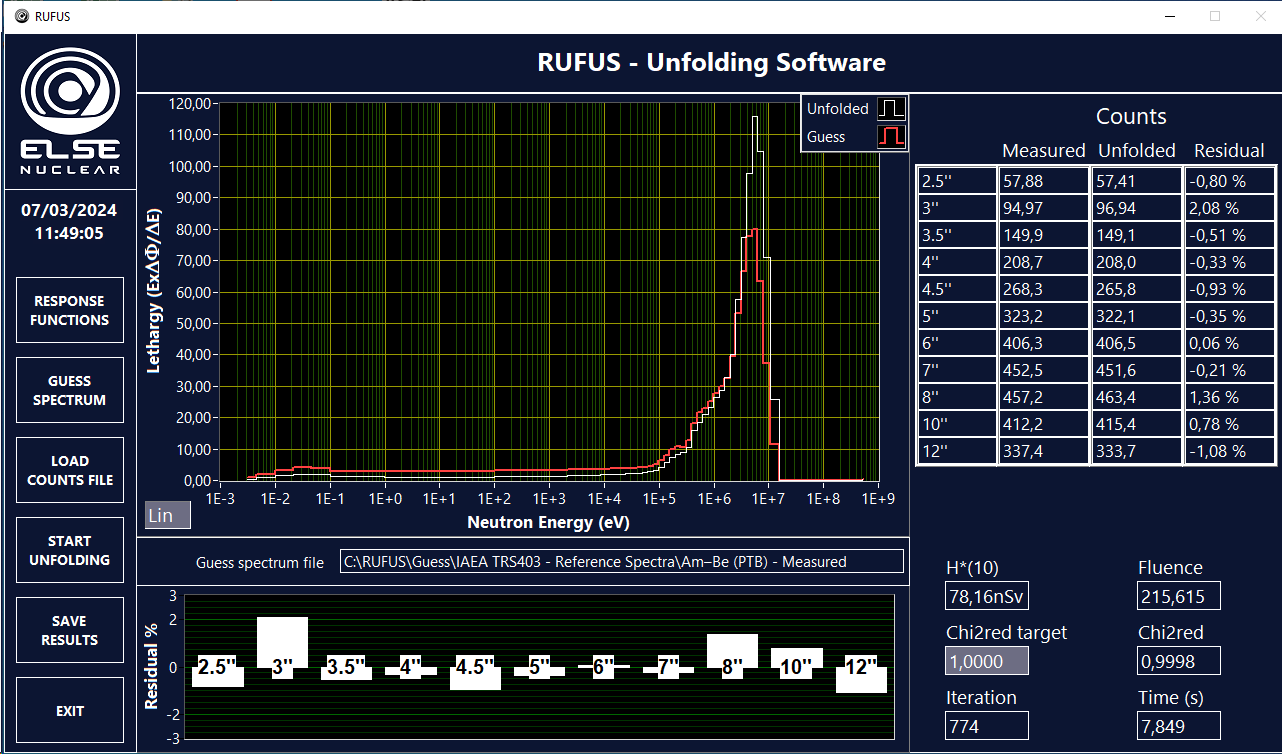Maximize the RUFUS window
Viewport: 1282px width, 754px height.
[1215, 16]
